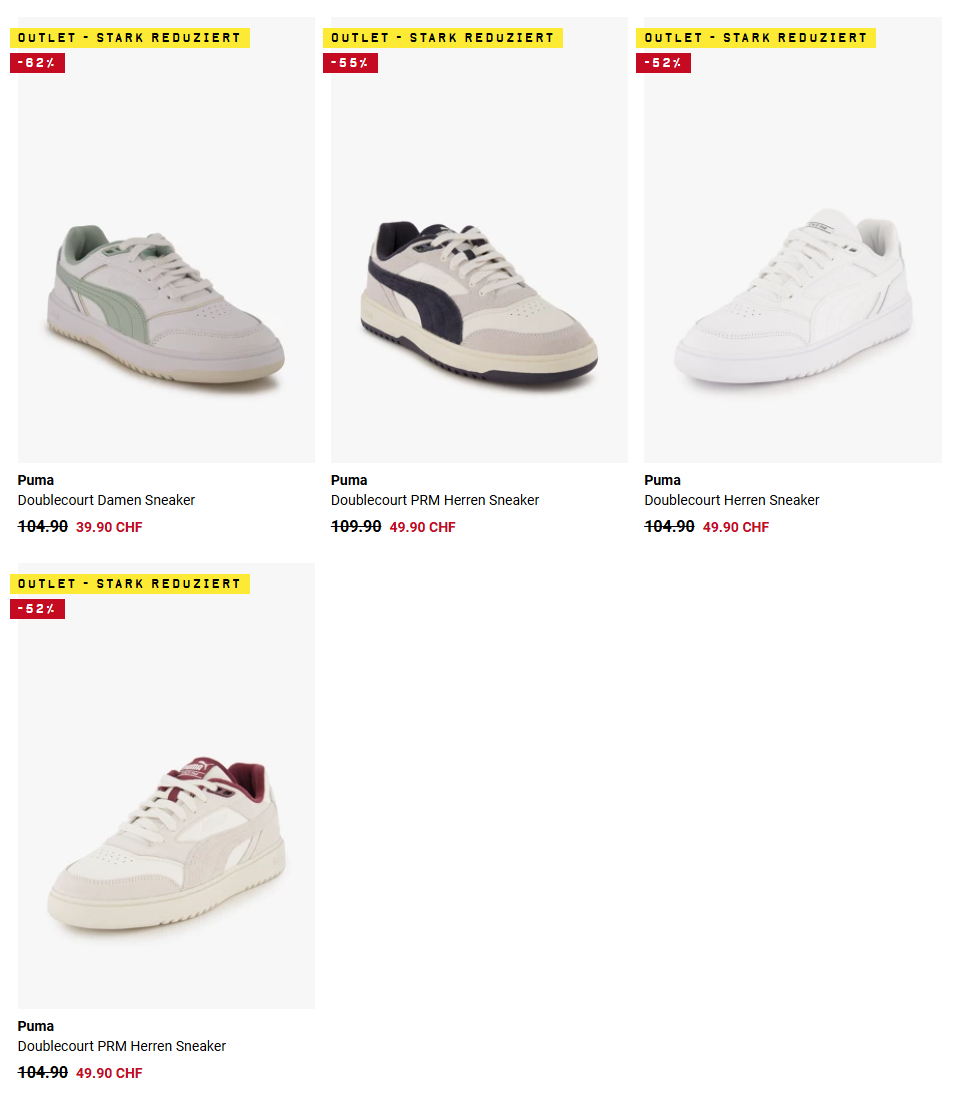Click the -55% discount badge
Screen dimensions: 955x1111
pyautogui.click(x=351, y=63)
